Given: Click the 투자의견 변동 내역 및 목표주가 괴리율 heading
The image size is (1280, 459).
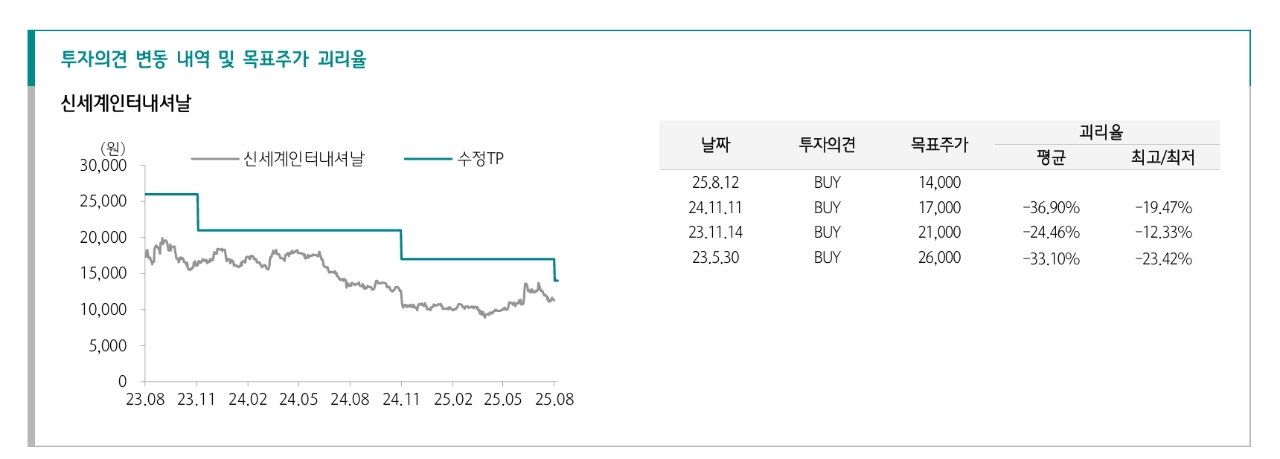Looking at the screenshot, I should pos(214,60).
